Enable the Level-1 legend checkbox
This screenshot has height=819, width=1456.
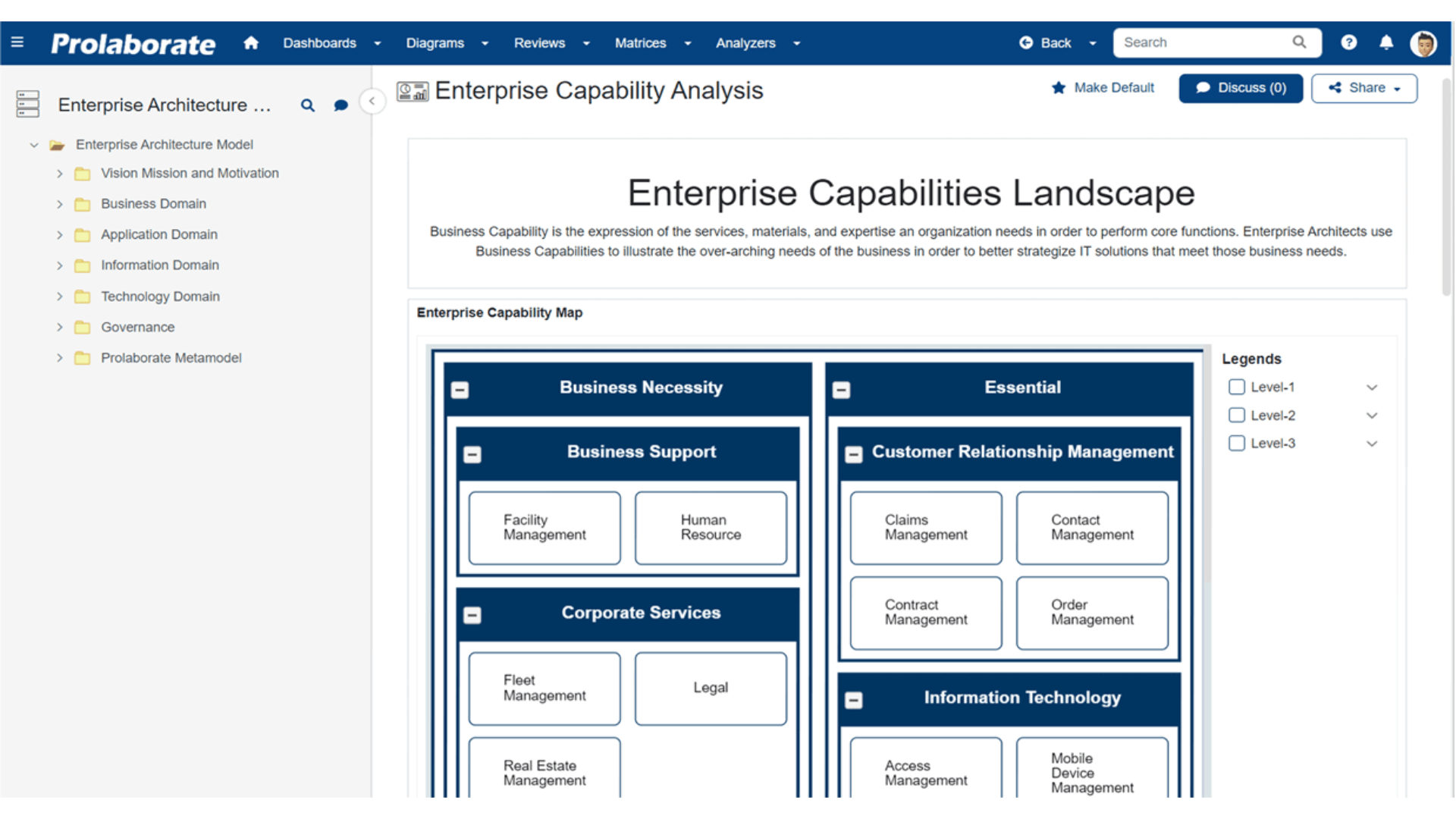coord(1236,387)
